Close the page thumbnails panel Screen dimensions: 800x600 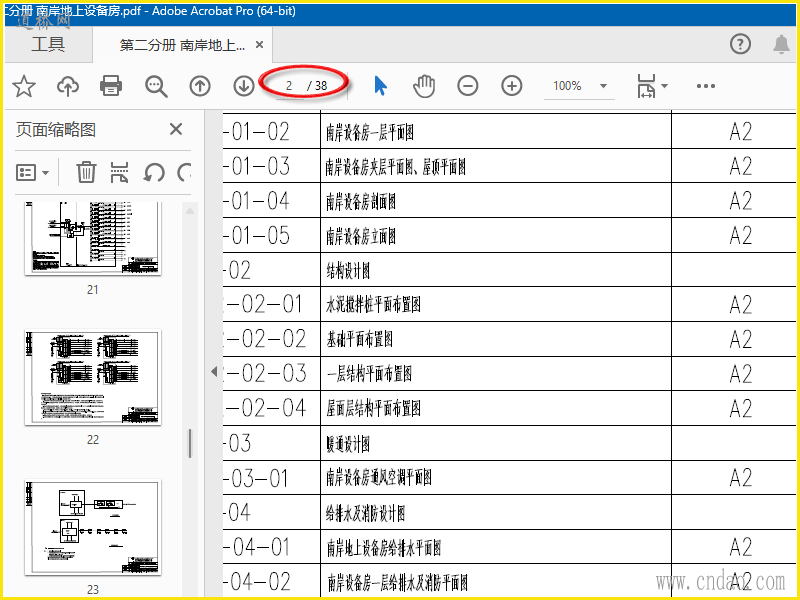[x=176, y=129]
